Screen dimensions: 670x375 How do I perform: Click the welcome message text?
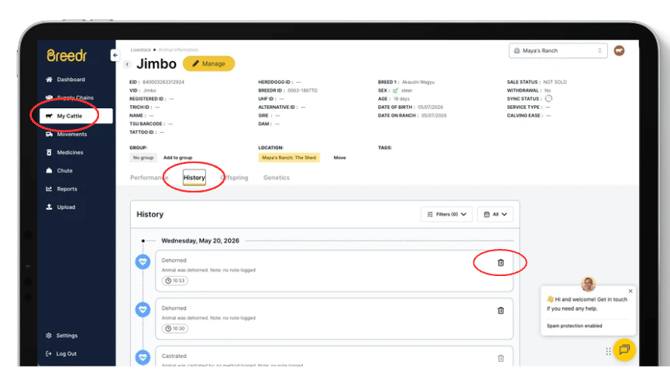pyautogui.click(x=587, y=304)
